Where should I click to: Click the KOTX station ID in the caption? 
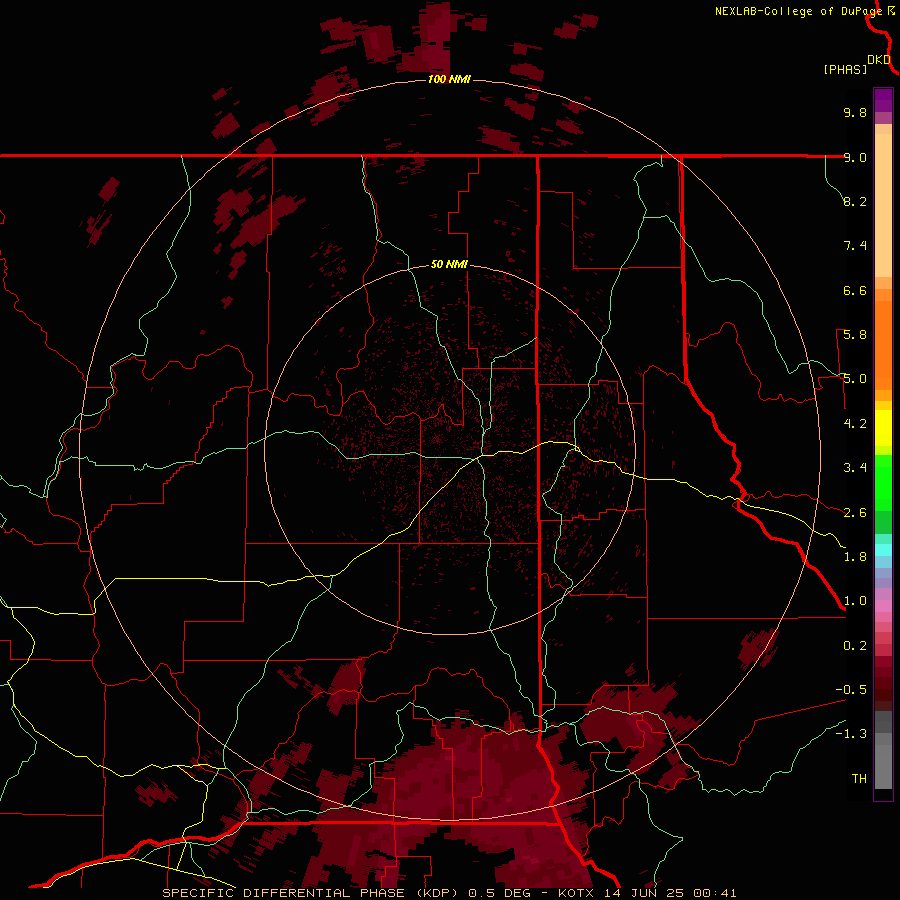coord(577,893)
